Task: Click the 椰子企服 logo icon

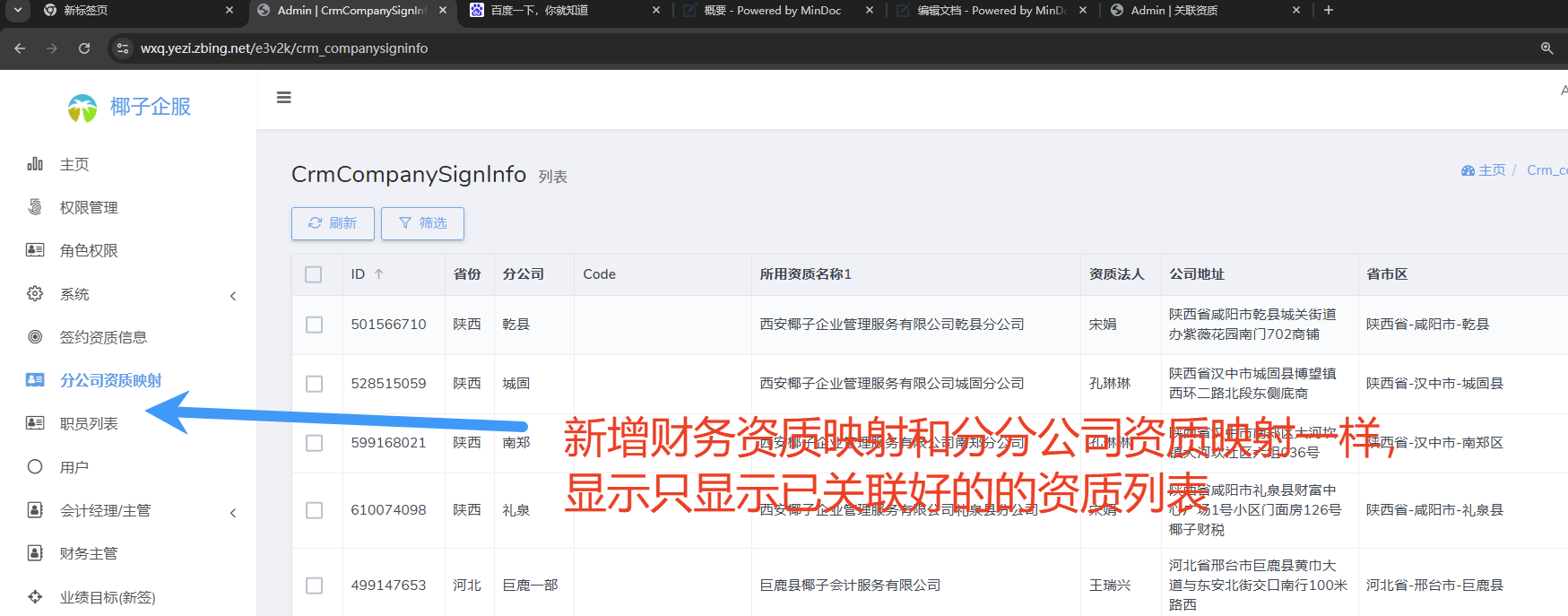Action: (82, 108)
